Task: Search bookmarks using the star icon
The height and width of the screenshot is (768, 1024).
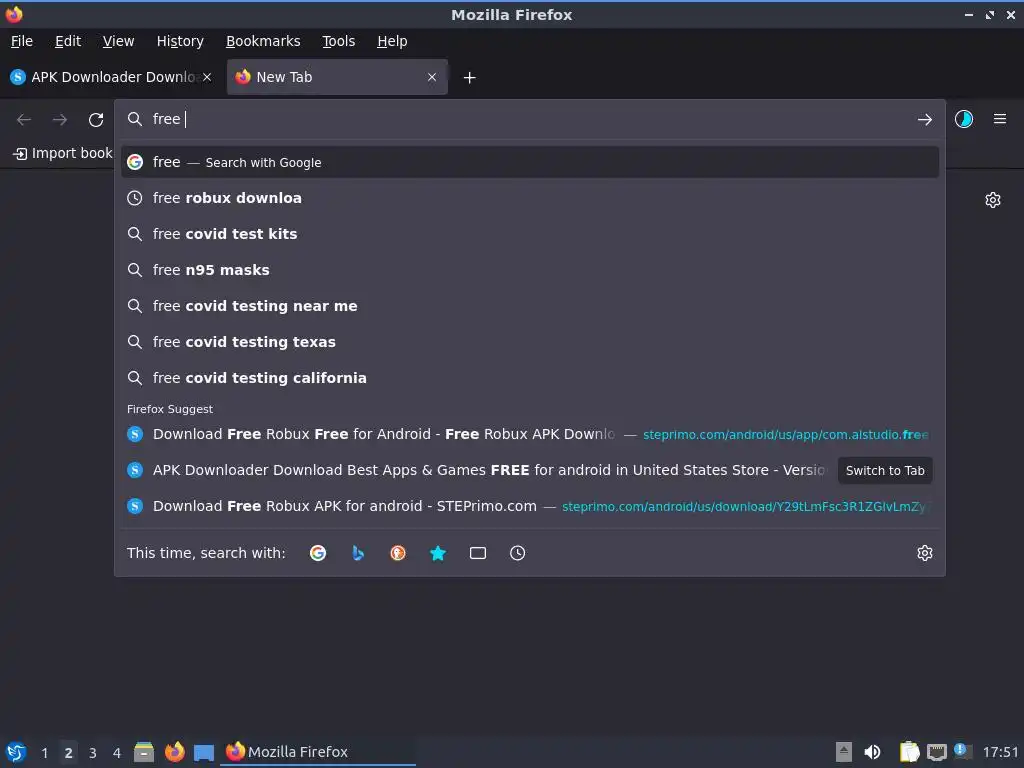Action: coord(438,553)
